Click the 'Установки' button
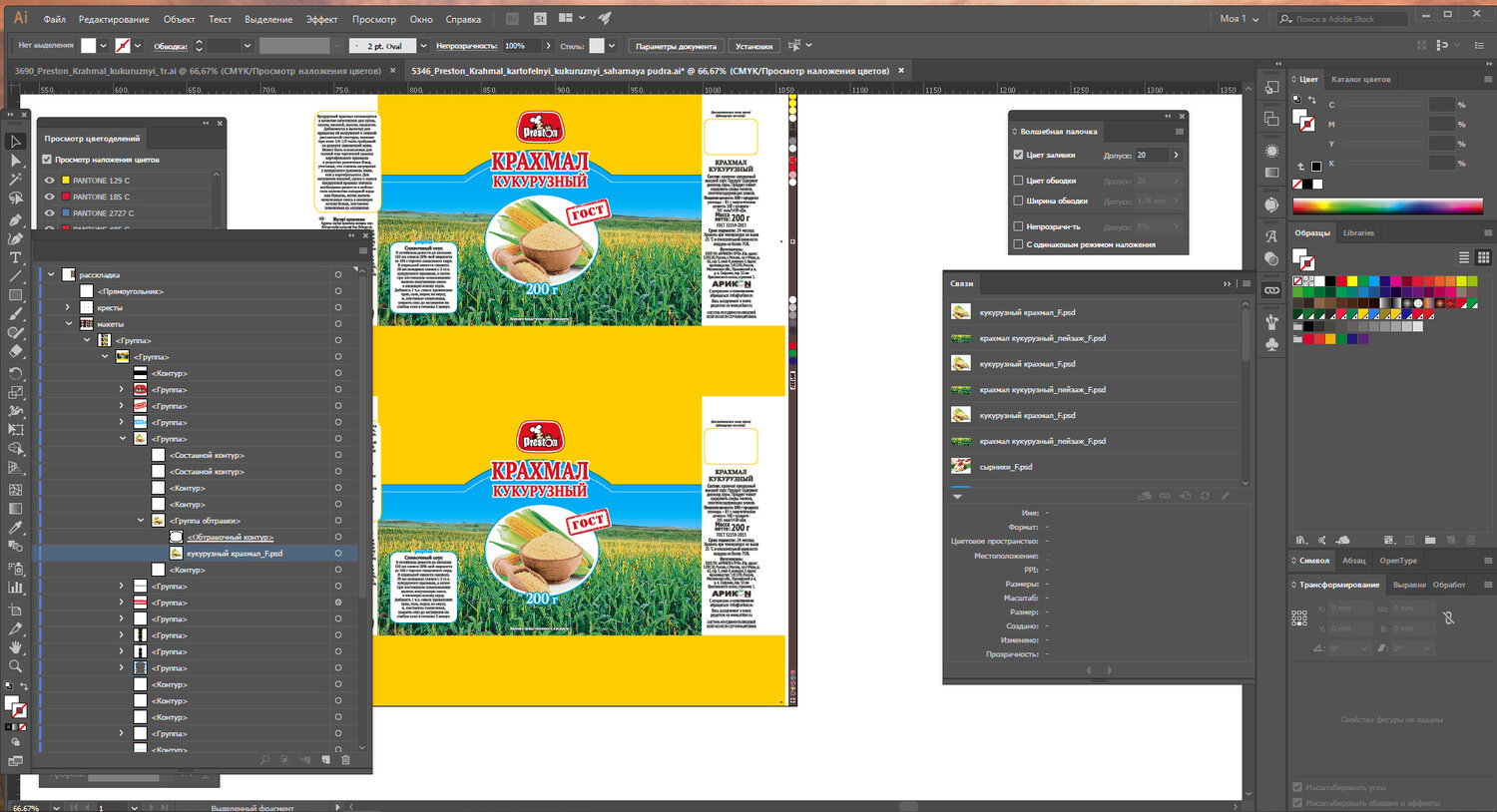1497x812 pixels. pos(753,46)
